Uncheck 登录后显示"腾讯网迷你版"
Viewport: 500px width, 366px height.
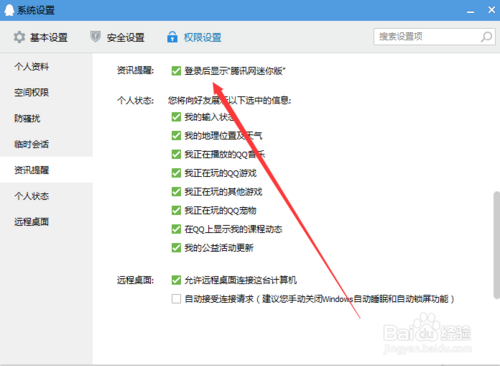[x=176, y=71]
